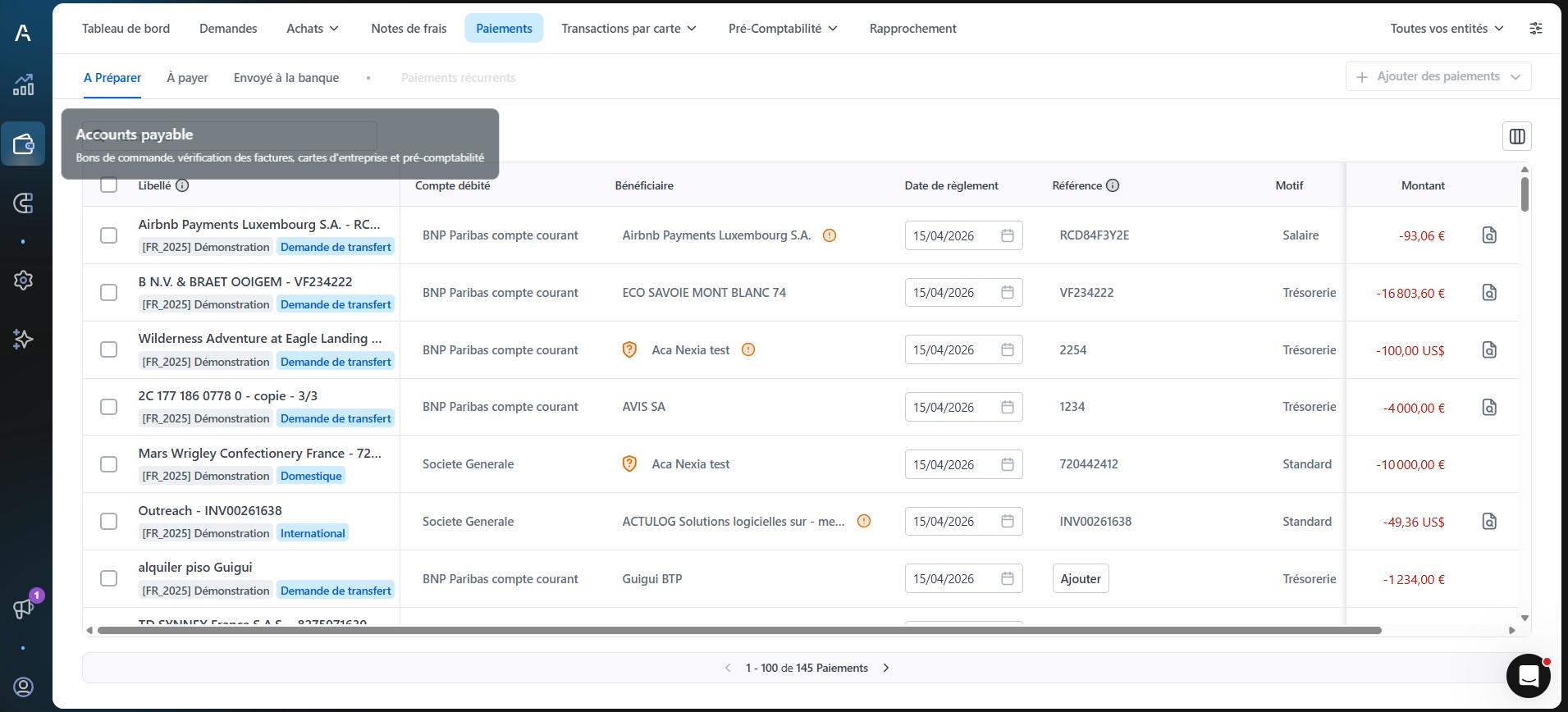Open the announcements megaphone icon
The image size is (1568, 712).
click(x=23, y=608)
